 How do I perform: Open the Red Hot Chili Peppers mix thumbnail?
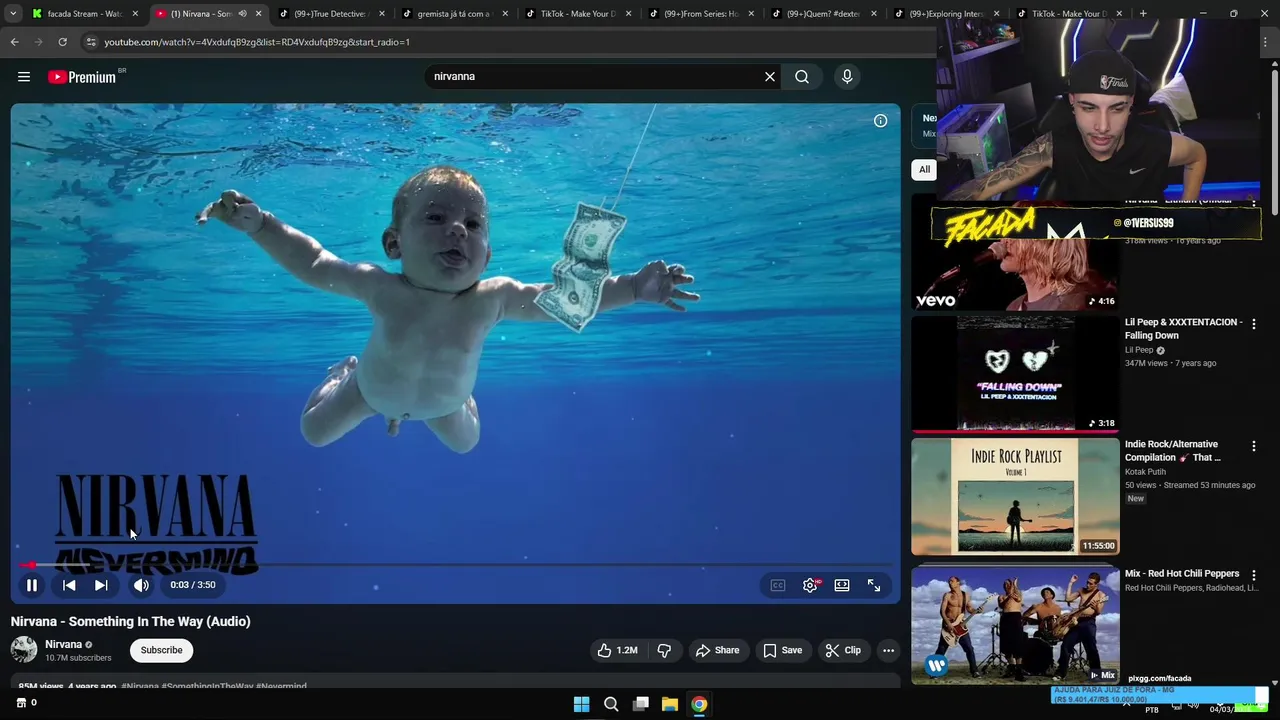click(x=1015, y=624)
